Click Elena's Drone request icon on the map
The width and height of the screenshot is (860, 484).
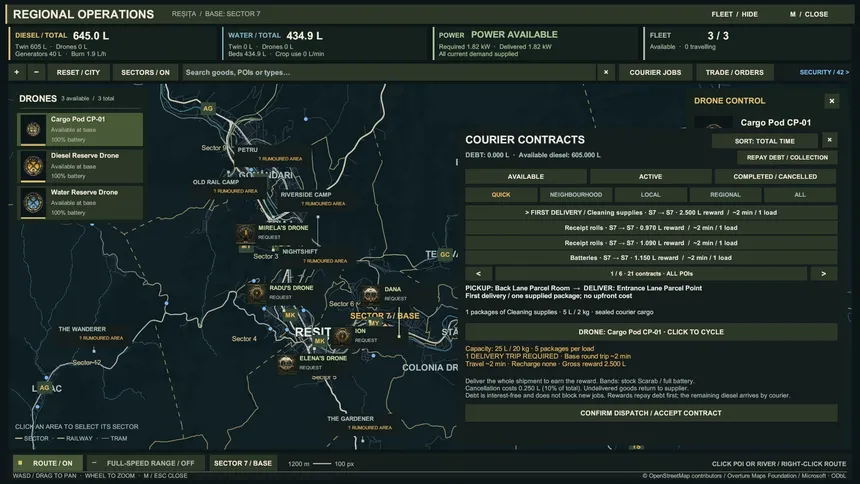coord(286,363)
